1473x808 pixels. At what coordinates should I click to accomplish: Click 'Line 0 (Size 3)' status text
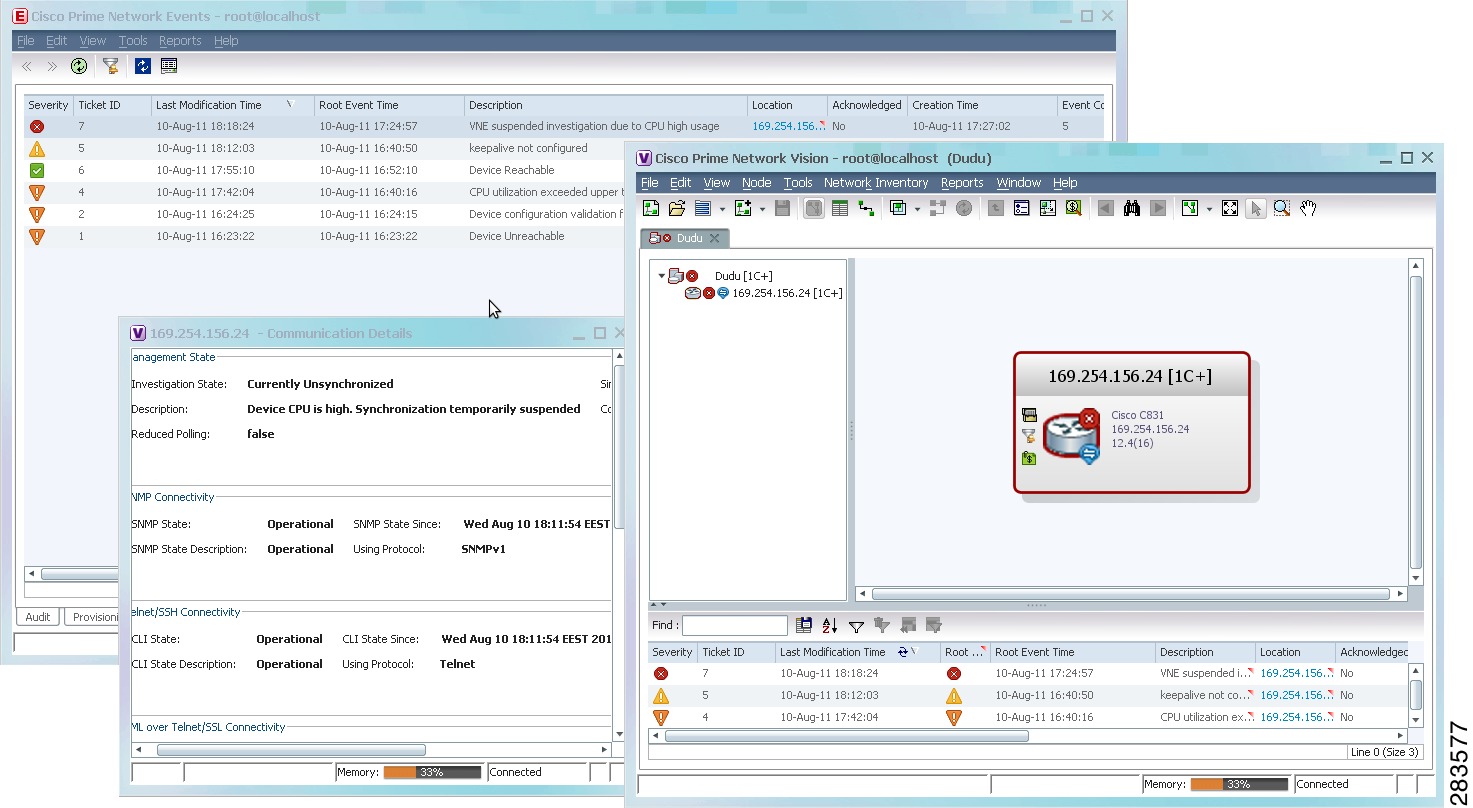tap(1384, 752)
